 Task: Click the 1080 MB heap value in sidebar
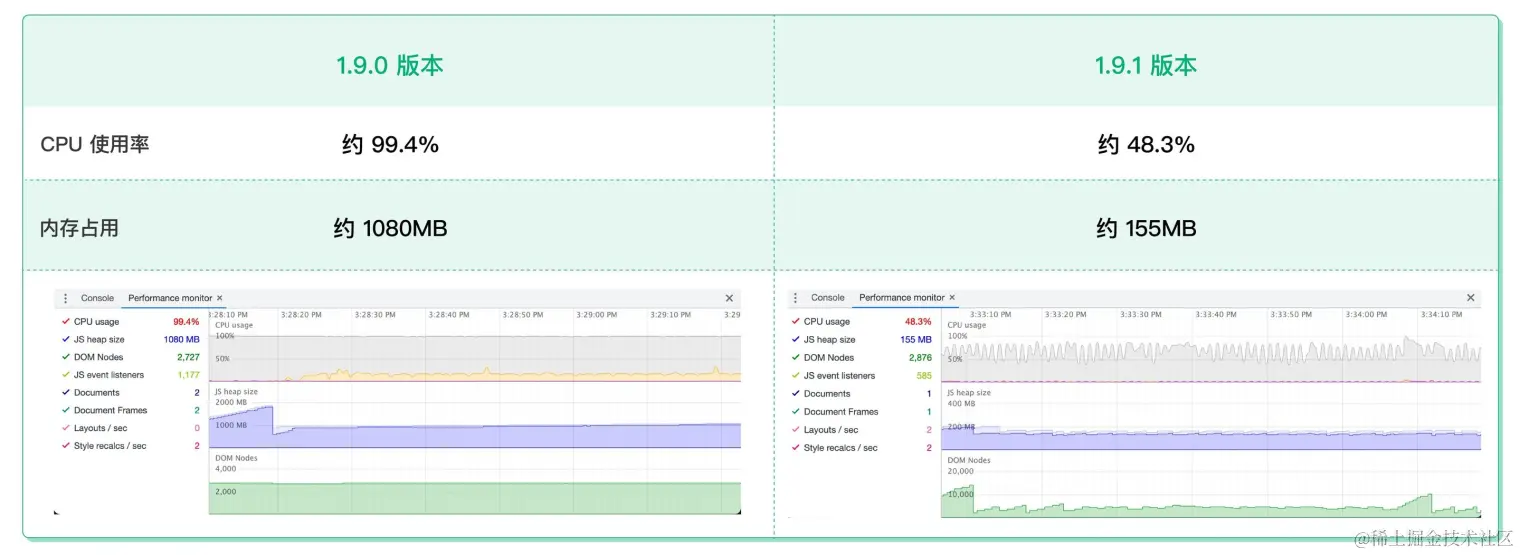coord(182,340)
